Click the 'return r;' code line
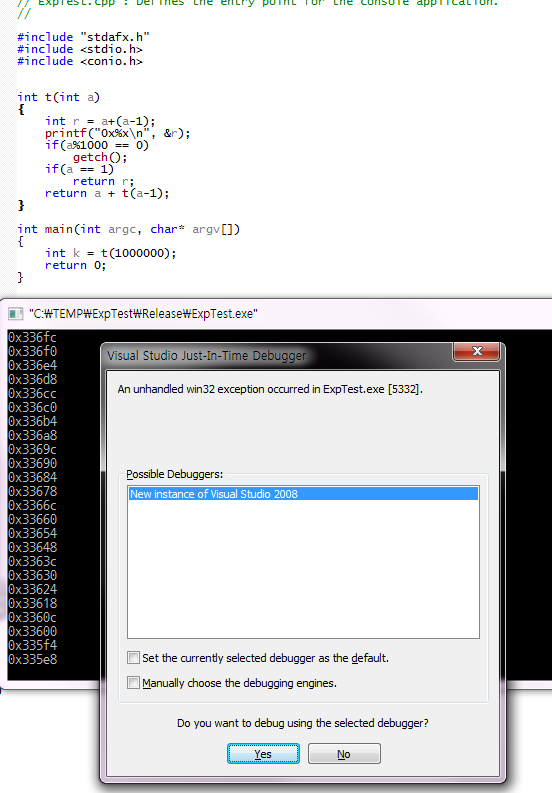552x793 pixels. pos(104,181)
